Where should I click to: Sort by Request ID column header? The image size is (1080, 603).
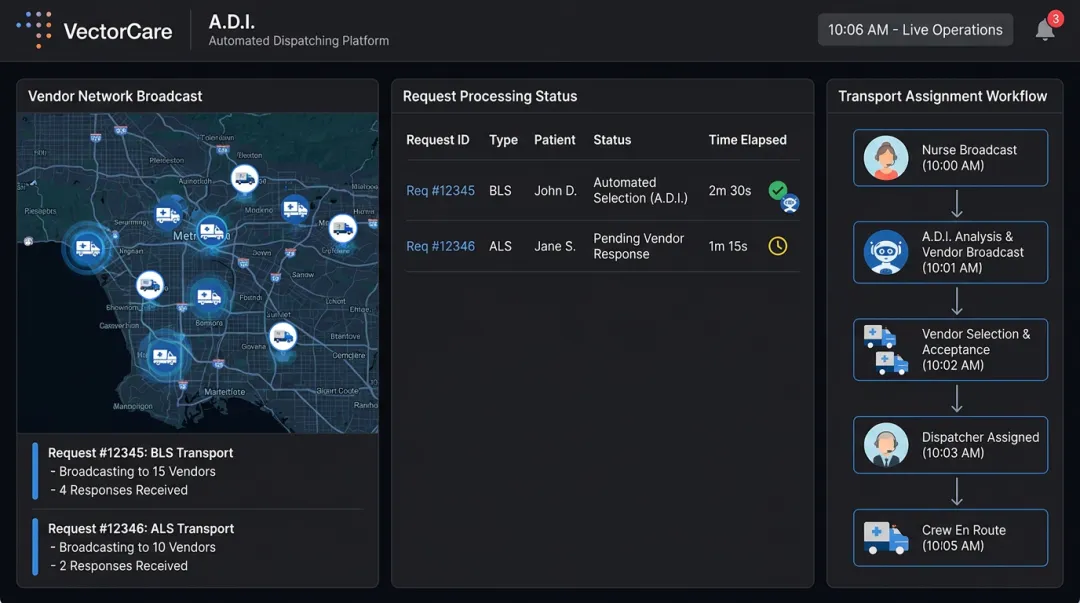[x=437, y=140]
